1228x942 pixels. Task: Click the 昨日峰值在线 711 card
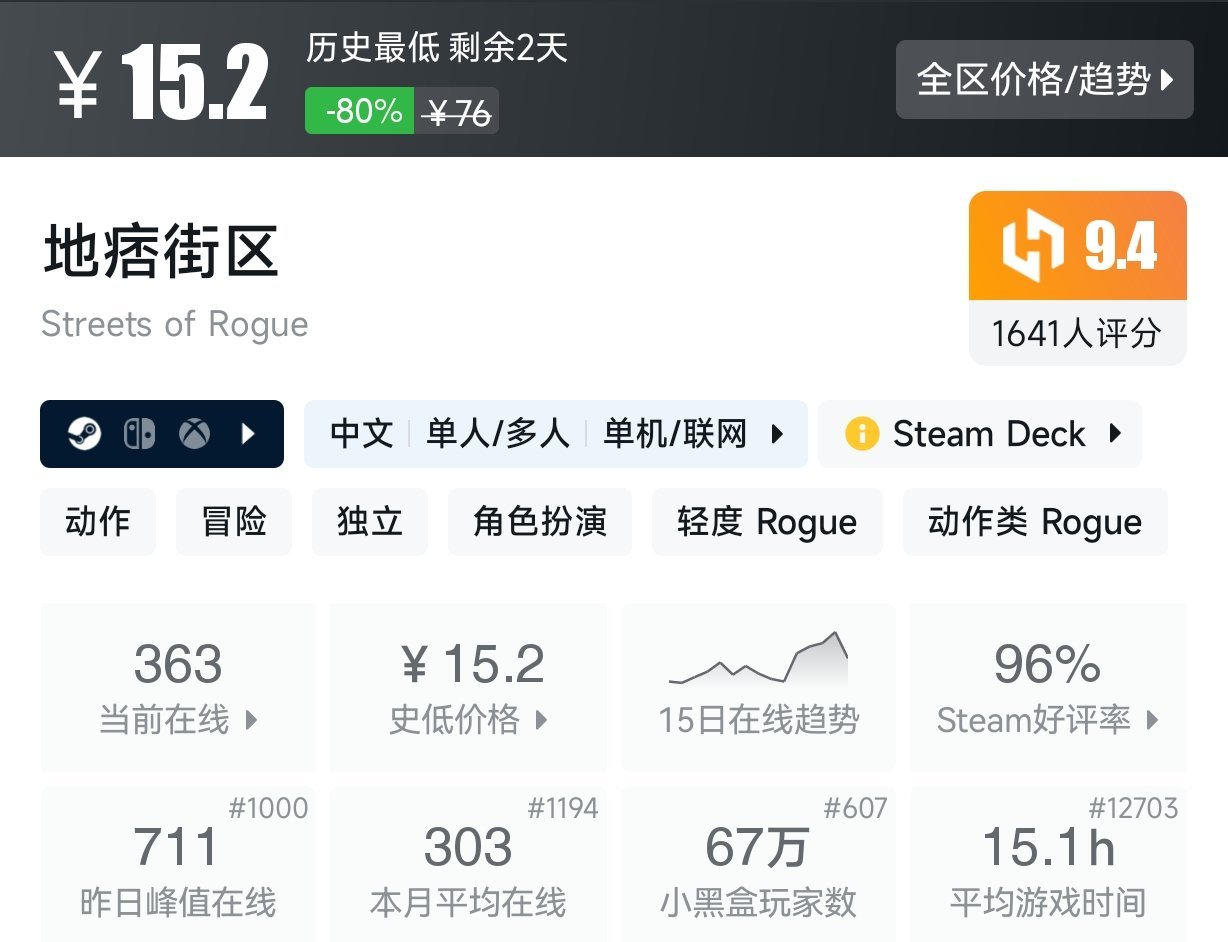pos(178,864)
